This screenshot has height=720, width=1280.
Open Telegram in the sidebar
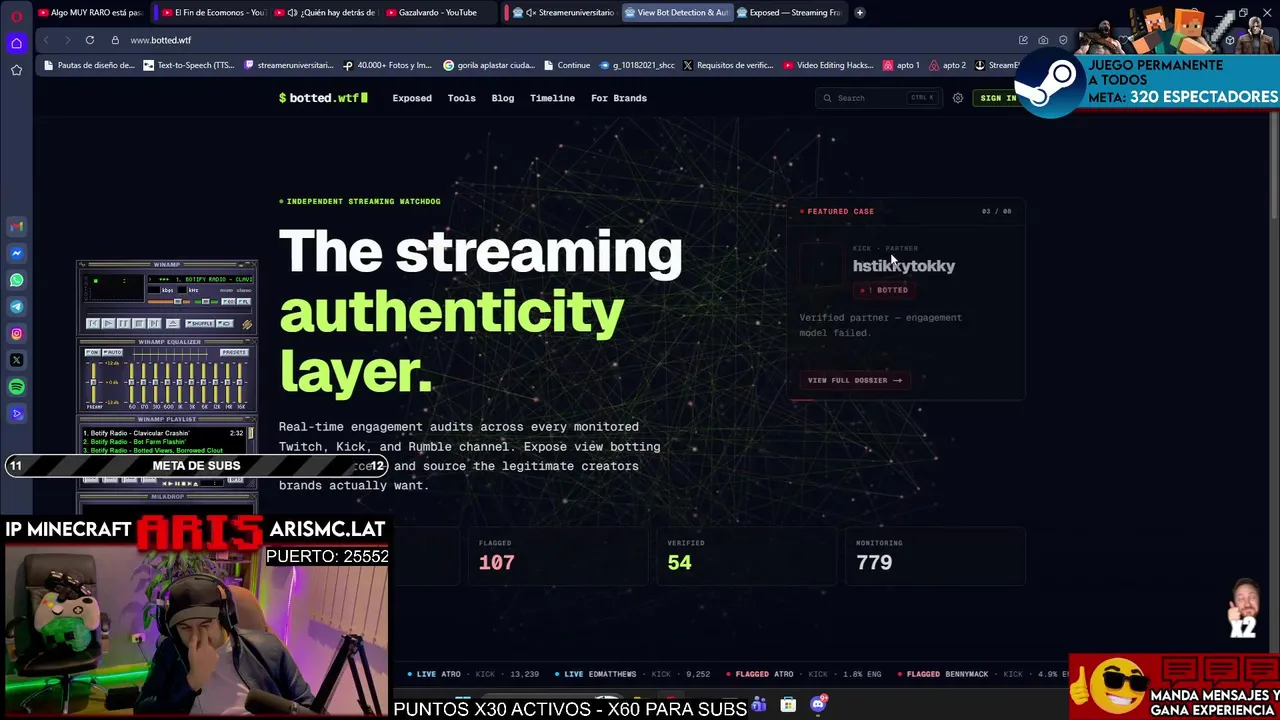(16, 307)
